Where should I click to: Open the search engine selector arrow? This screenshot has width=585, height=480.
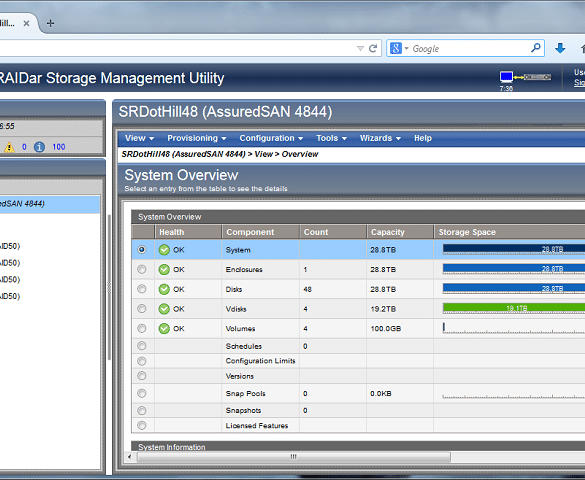406,48
